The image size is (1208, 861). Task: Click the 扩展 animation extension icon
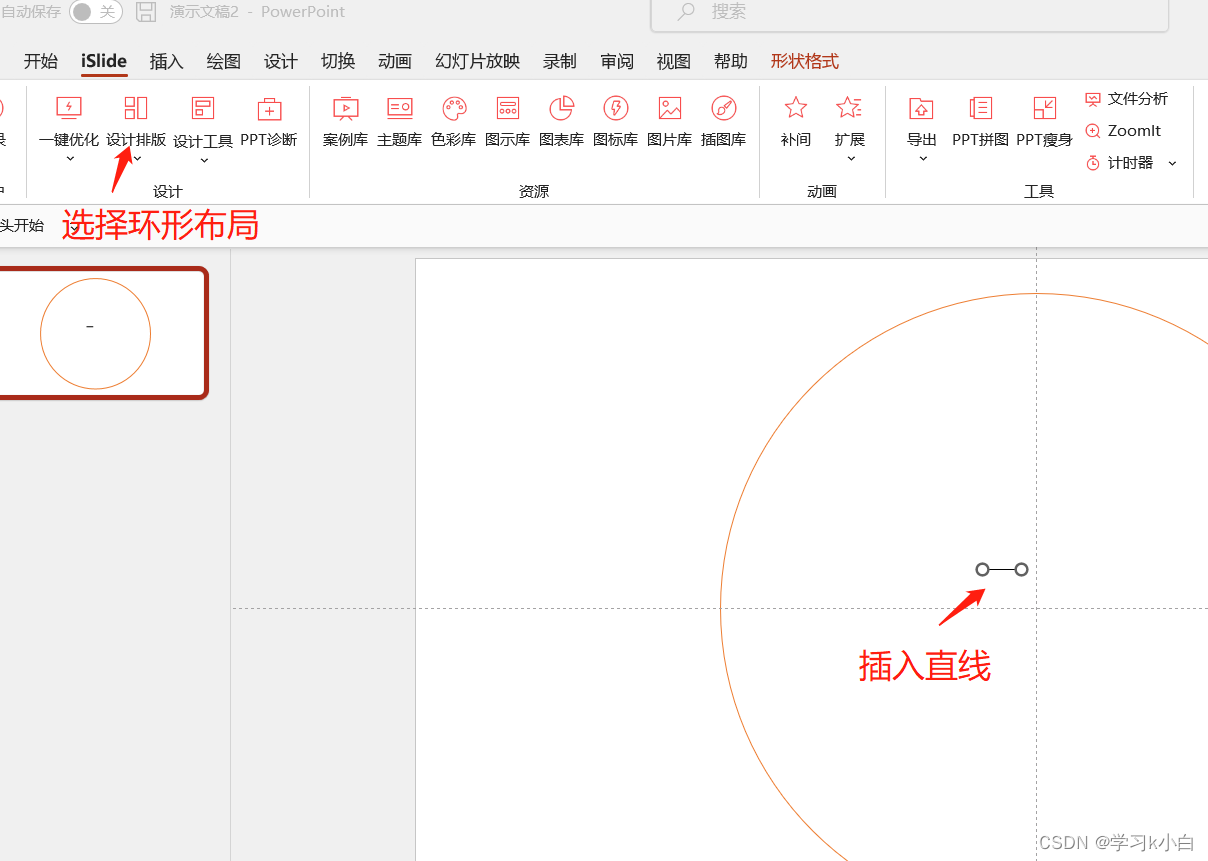click(x=850, y=108)
